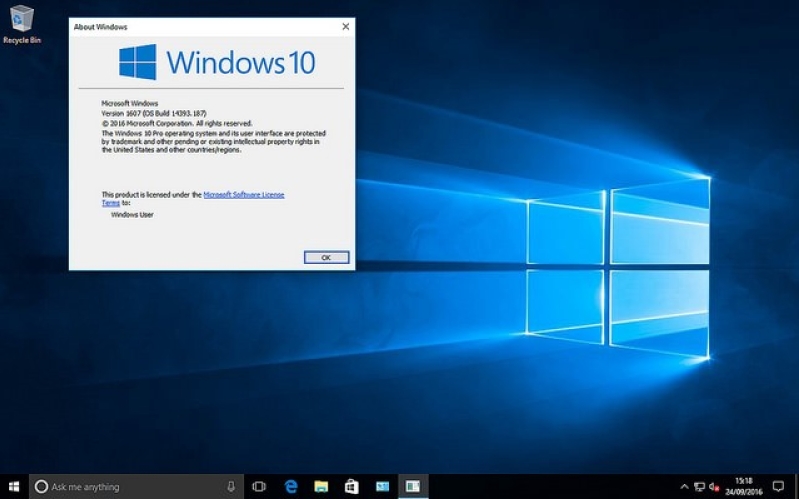The image size is (799, 499).
Task: Open Task View from the taskbar
Action: (259, 487)
